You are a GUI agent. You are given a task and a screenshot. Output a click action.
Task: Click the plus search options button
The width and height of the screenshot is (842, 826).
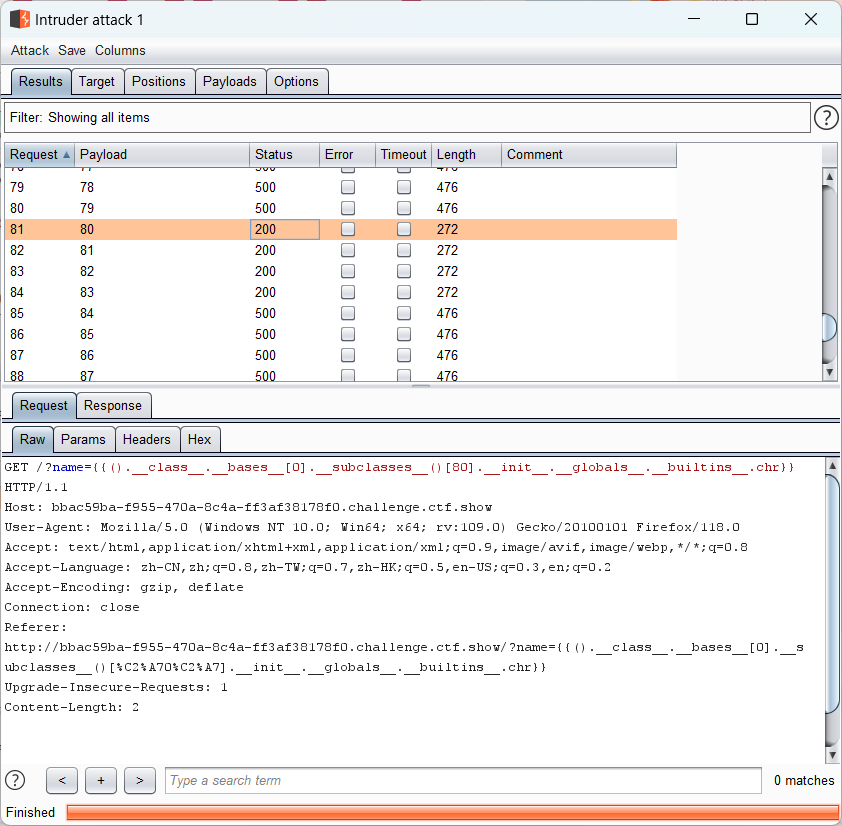pyautogui.click(x=101, y=780)
